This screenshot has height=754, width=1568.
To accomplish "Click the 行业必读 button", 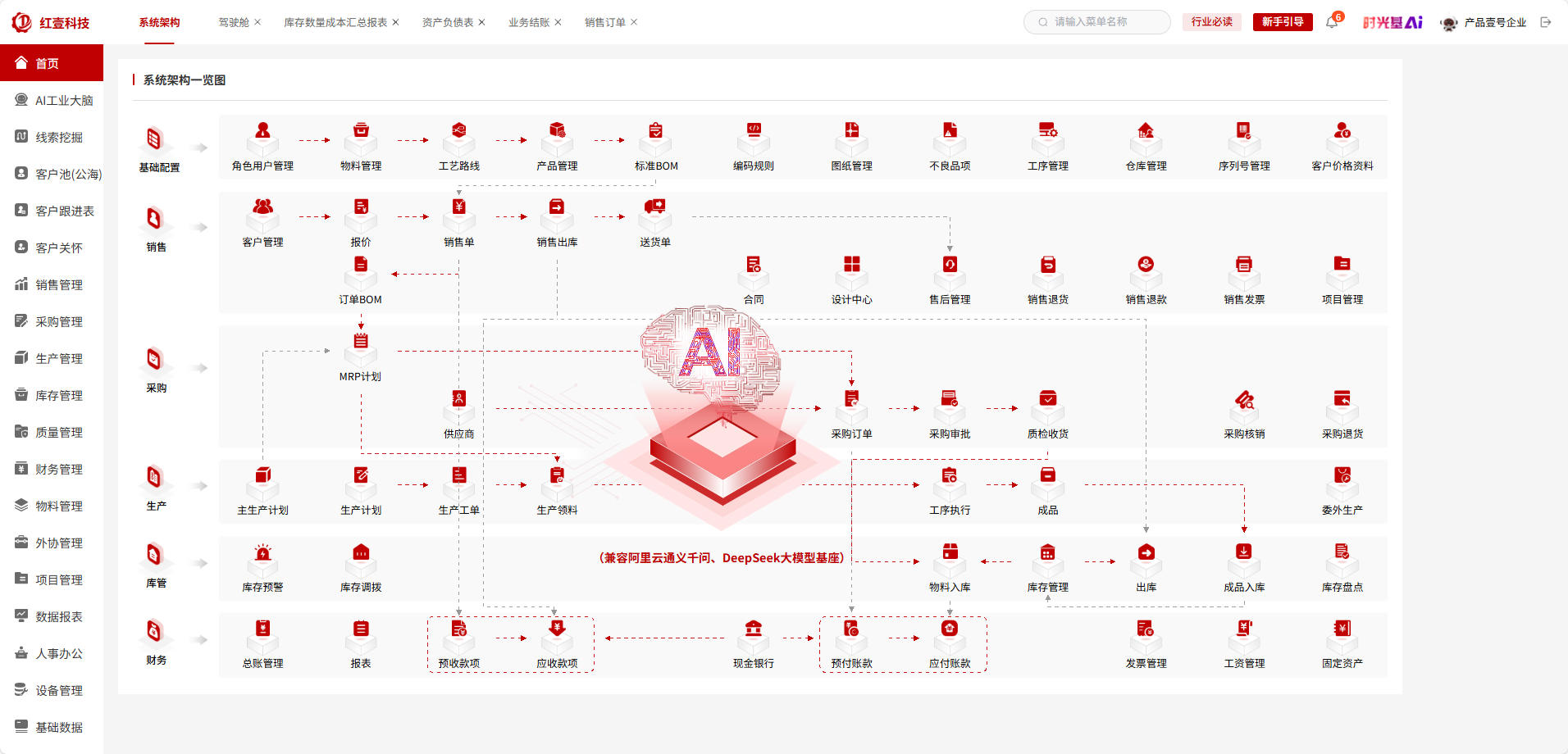I will coord(1211,22).
